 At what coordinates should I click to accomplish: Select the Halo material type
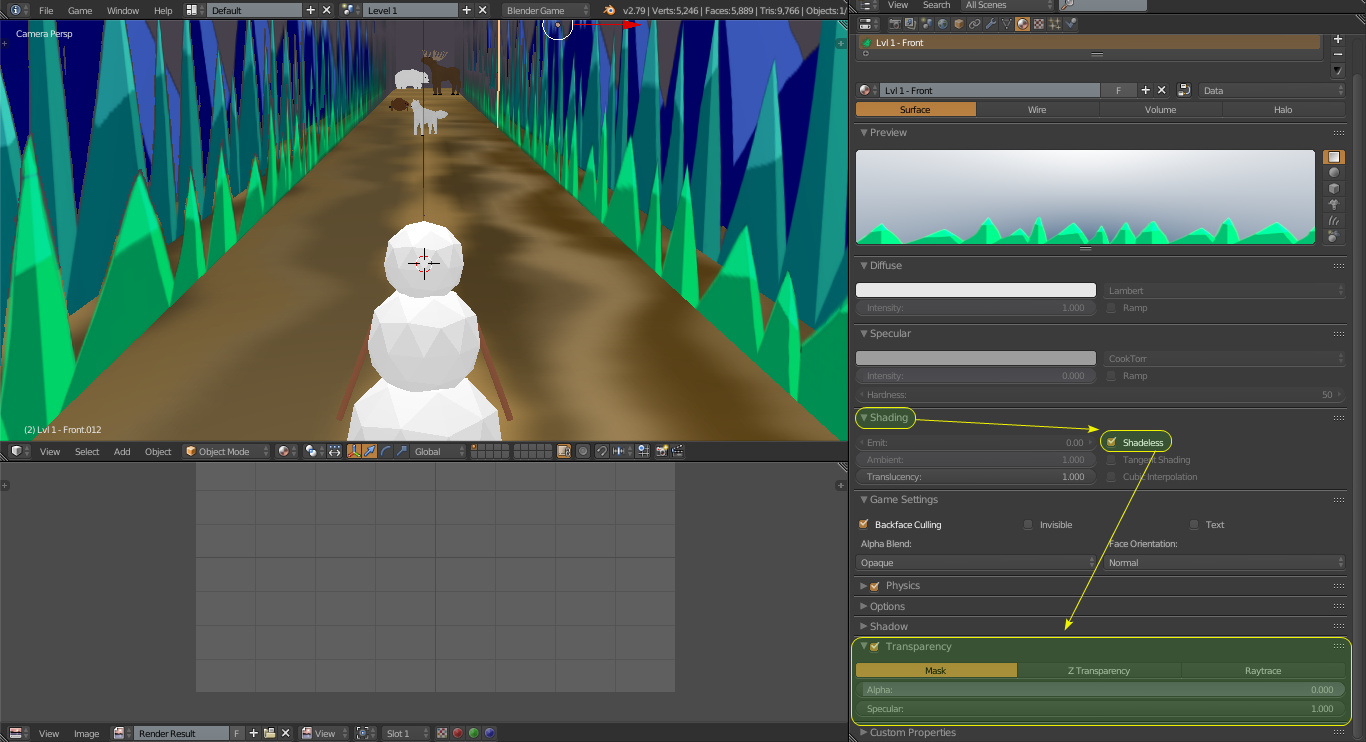pyautogui.click(x=1283, y=110)
